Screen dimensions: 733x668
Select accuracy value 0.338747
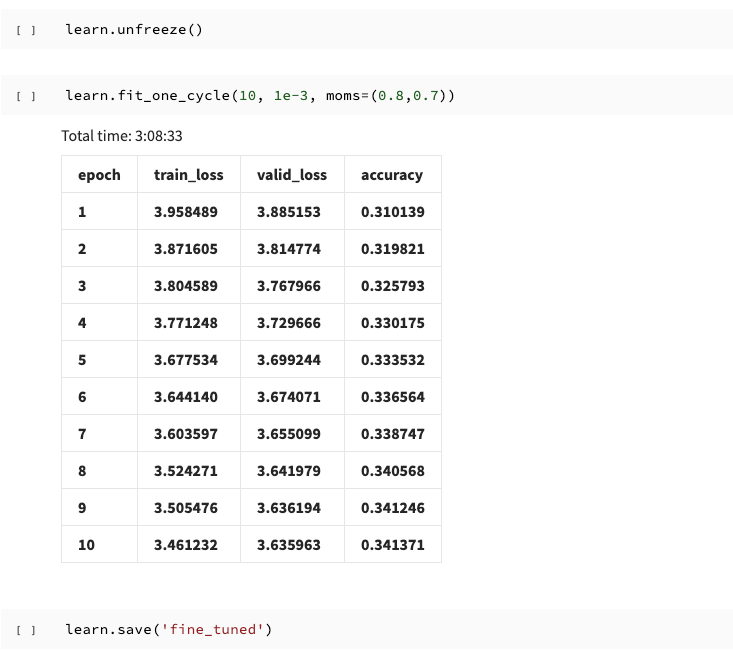pyautogui.click(x=393, y=434)
